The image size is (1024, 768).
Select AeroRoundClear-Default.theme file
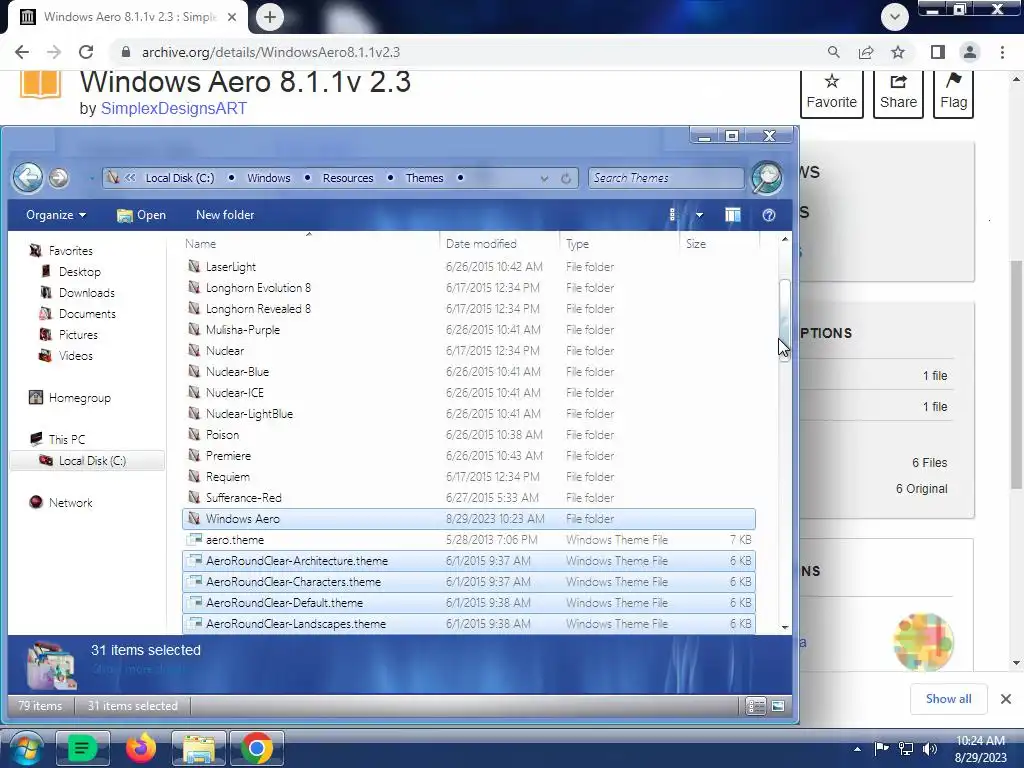469,603
